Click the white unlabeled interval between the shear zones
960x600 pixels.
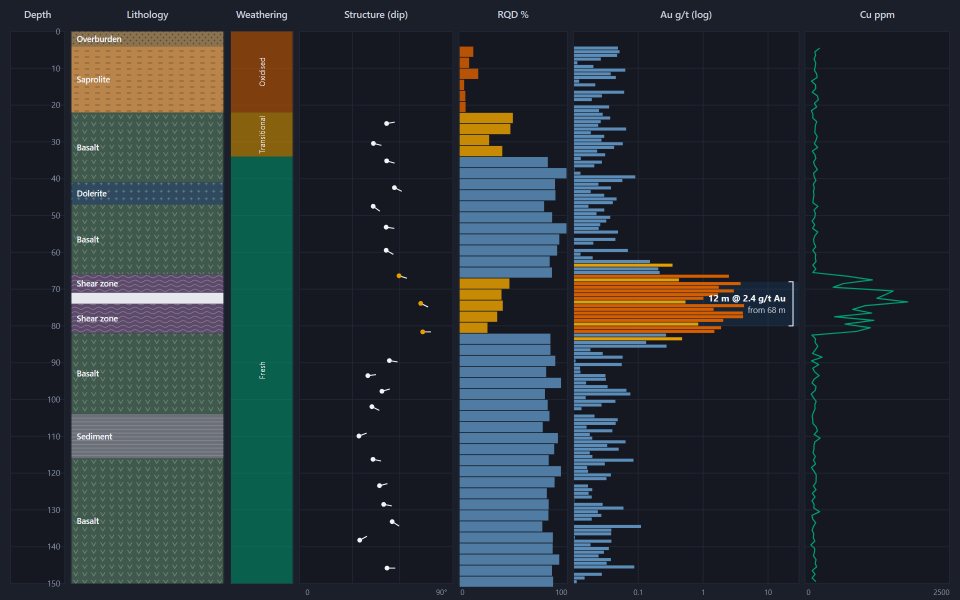point(148,299)
